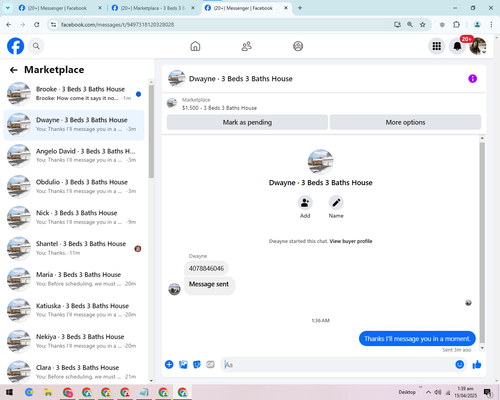This screenshot has width=500, height=400.
Task: Attach a photo with the image icon
Action: click(183, 364)
